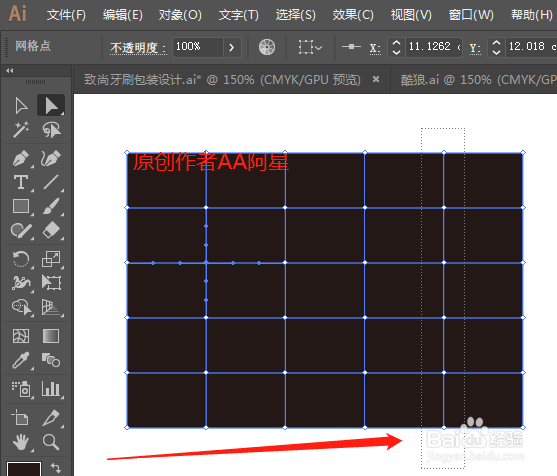
Task: Select the Scale tool
Action: 51,259
